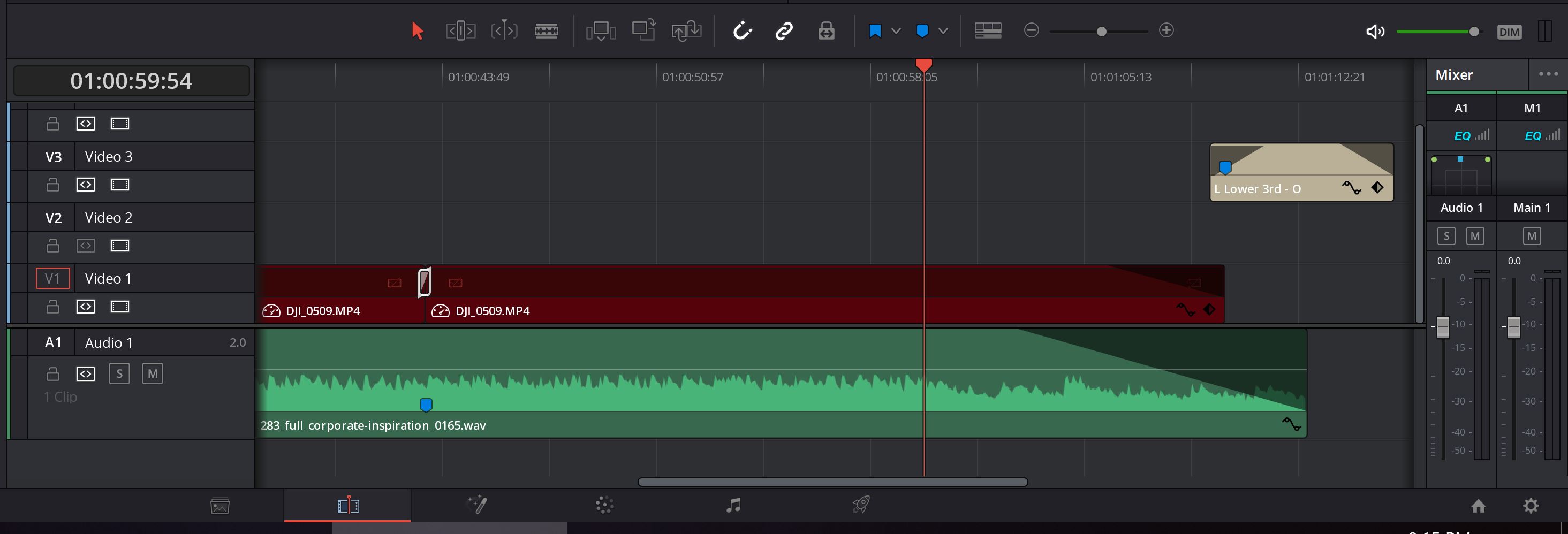Open Mixer options three-dot menu

pos(1548,74)
